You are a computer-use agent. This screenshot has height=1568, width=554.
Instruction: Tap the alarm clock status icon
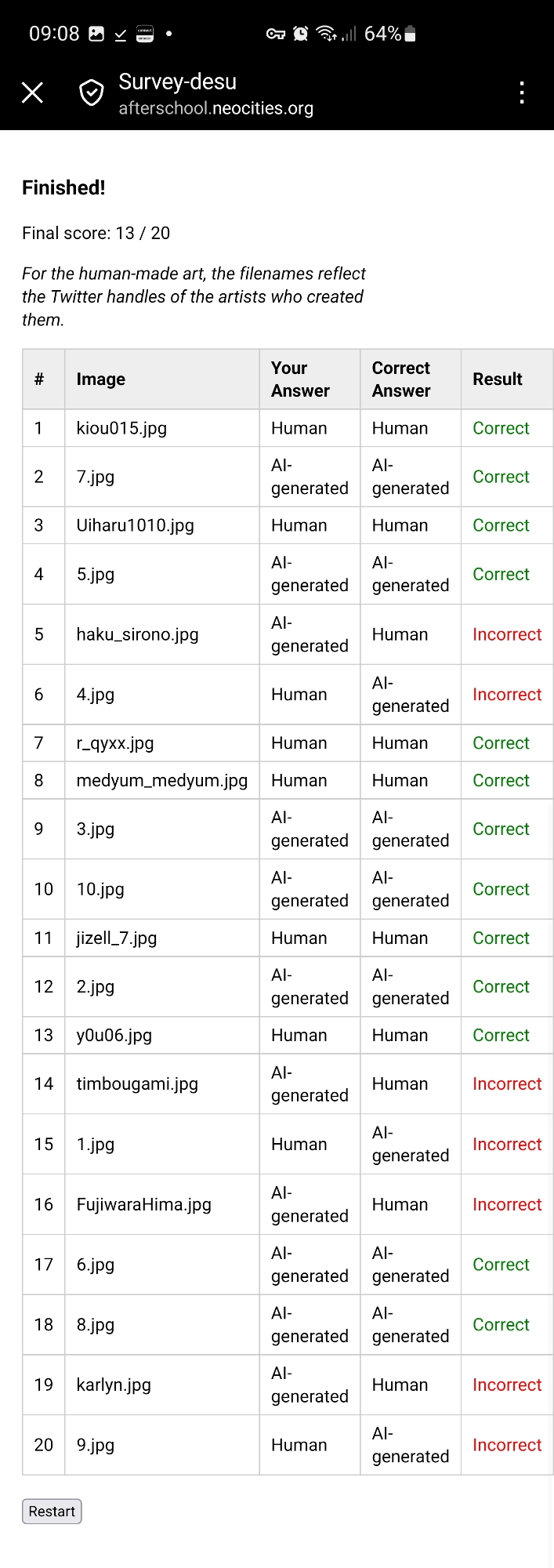[300, 34]
